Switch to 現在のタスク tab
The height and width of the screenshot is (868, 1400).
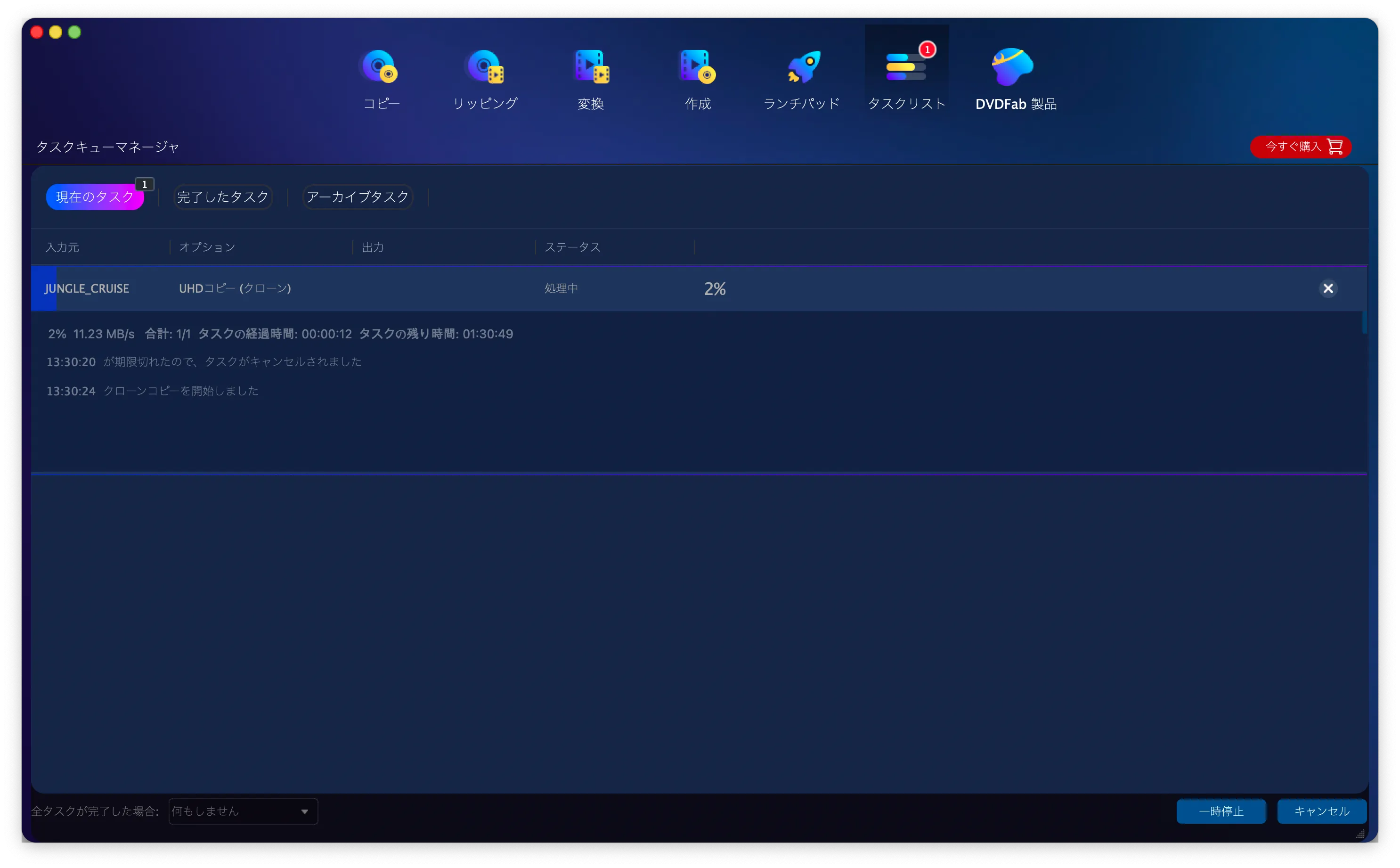click(95, 197)
